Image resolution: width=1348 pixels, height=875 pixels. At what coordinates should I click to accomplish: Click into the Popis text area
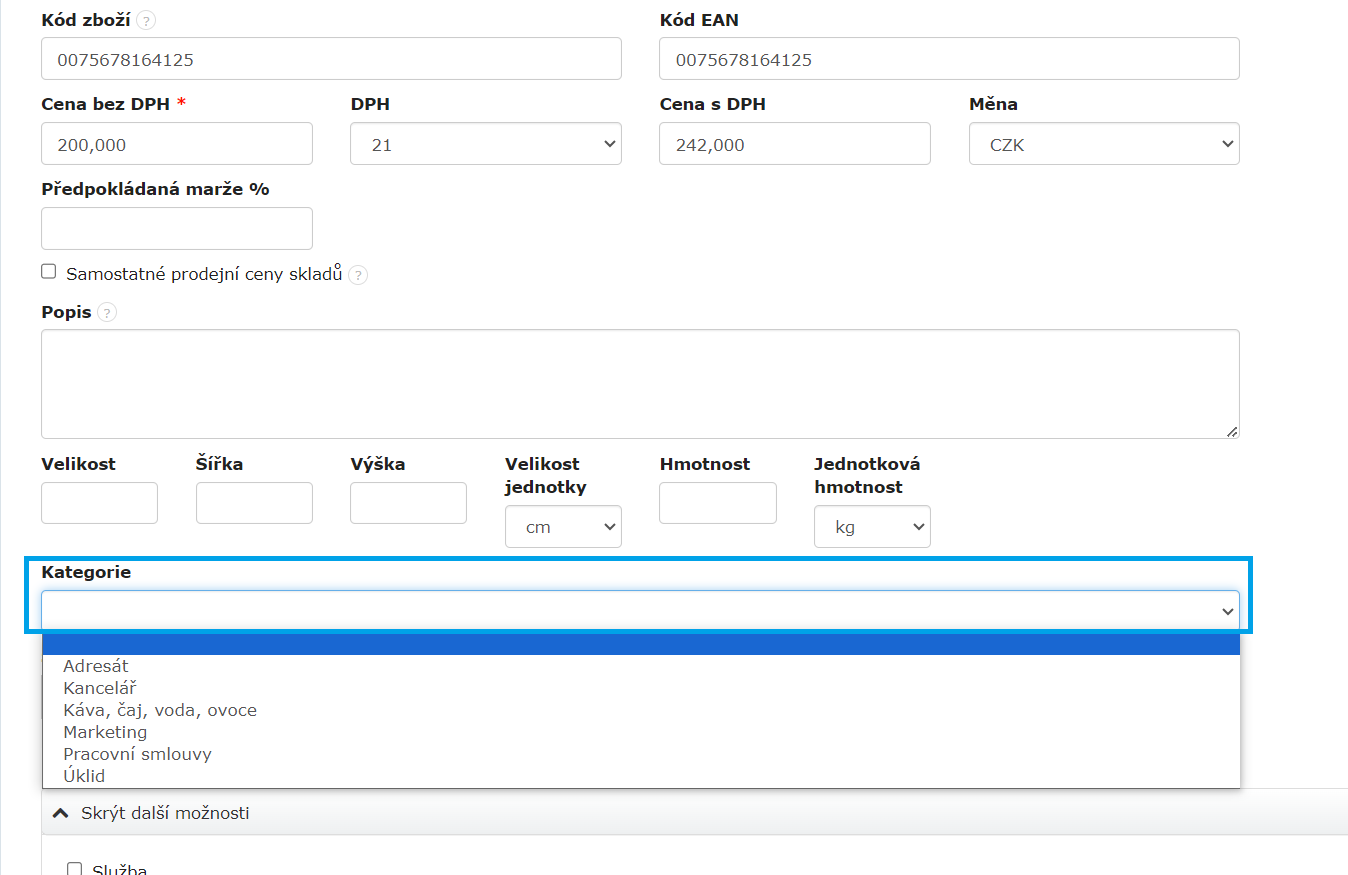tap(640, 384)
